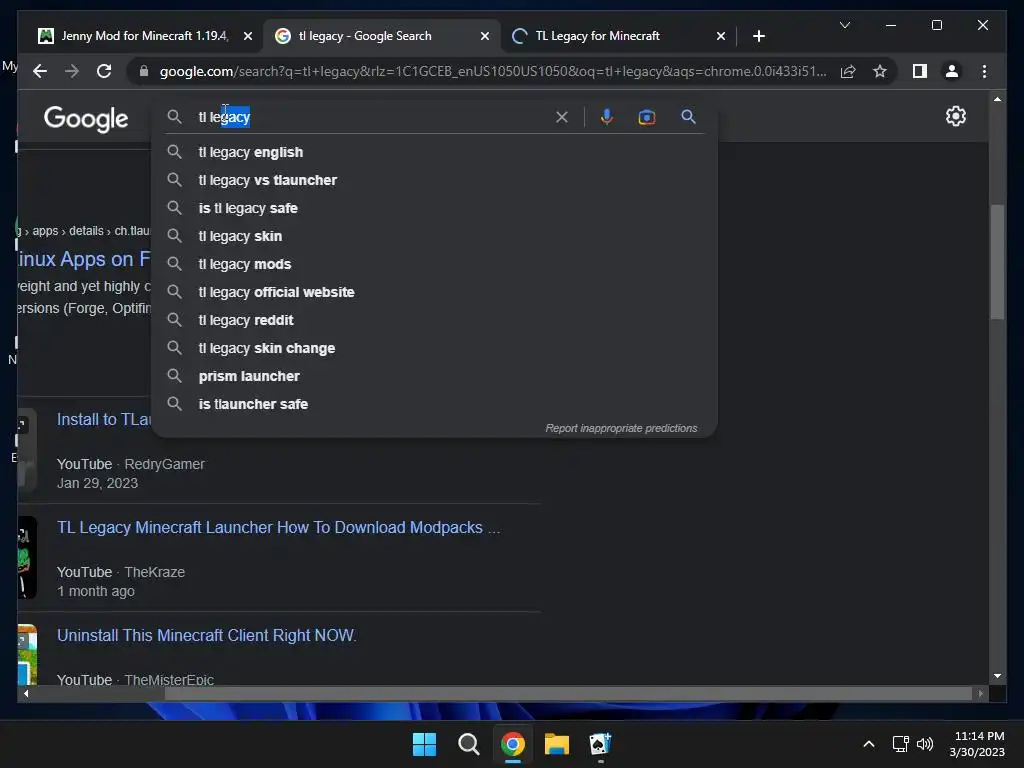The height and width of the screenshot is (768, 1024).
Task: Select suggestion 'is tl legacy safe'
Action: click(x=434, y=208)
